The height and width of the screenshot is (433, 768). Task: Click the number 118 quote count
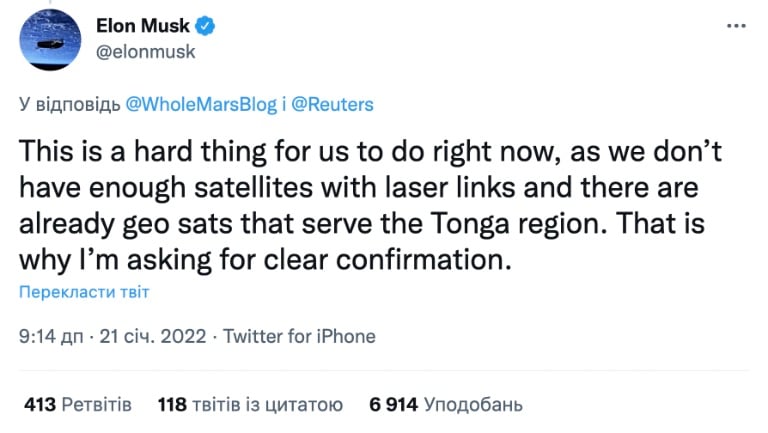click(172, 405)
